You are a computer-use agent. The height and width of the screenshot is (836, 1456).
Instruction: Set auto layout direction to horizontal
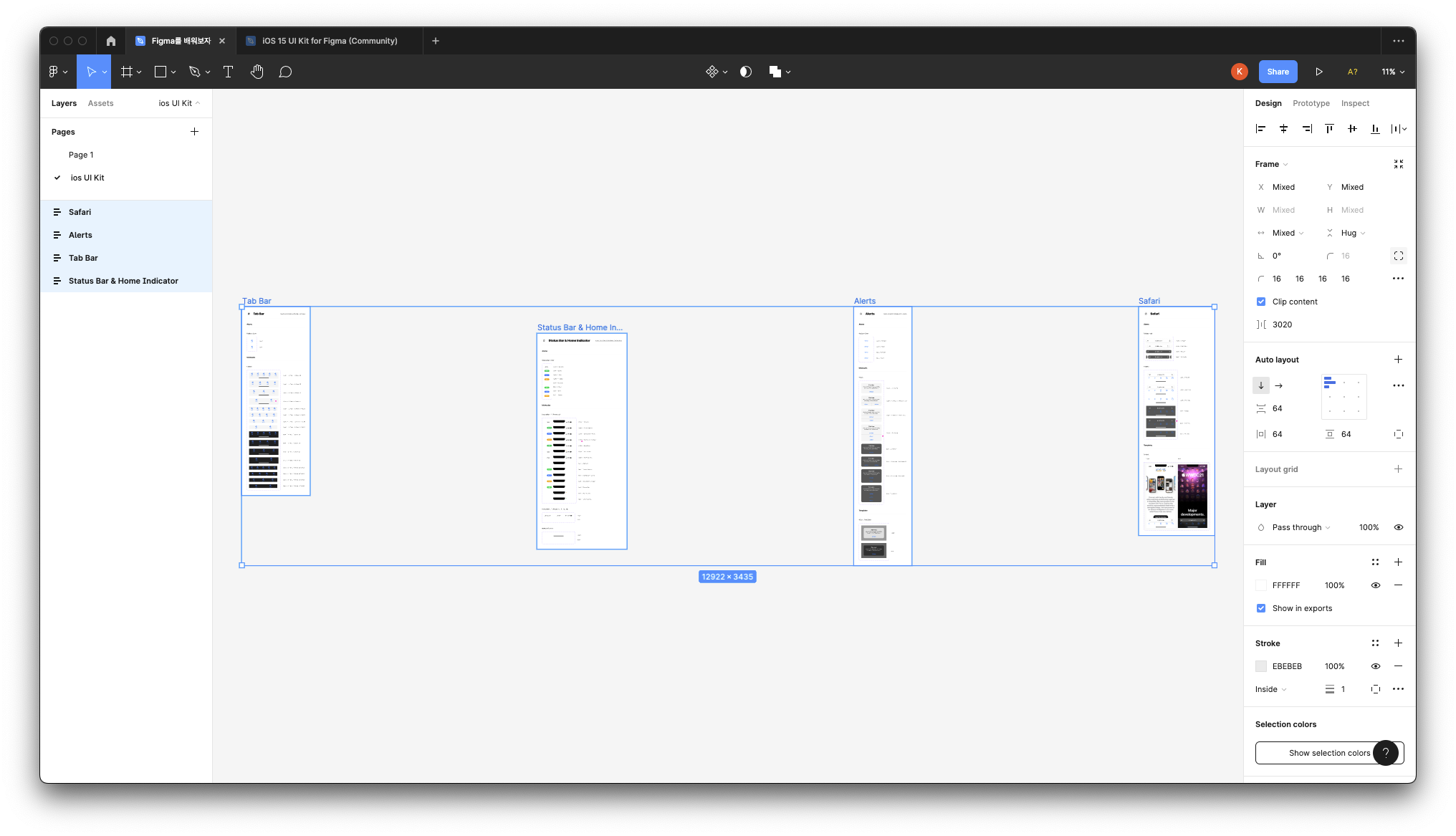pyautogui.click(x=1278, y=385)
